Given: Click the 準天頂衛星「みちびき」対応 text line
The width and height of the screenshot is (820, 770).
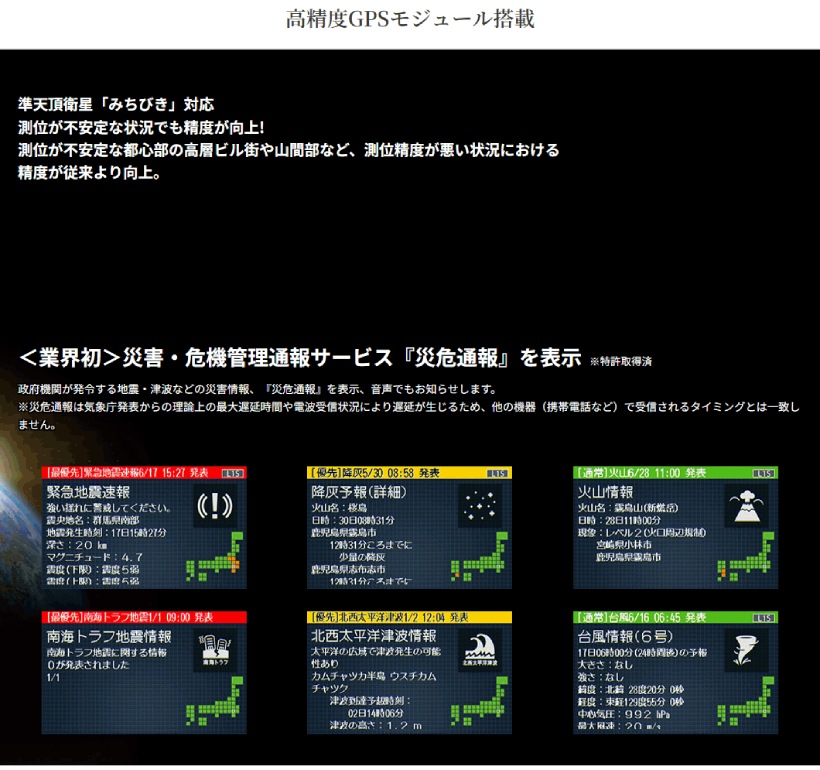Looking at the screenshot, I should click(x=116, y=104).
